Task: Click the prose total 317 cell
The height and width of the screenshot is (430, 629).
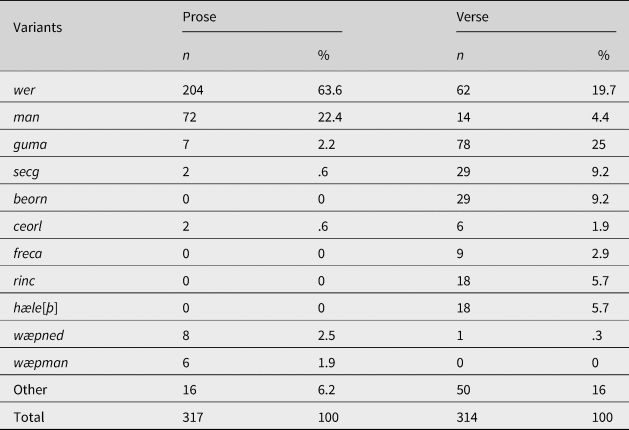Action: click(x=191, y=414)
